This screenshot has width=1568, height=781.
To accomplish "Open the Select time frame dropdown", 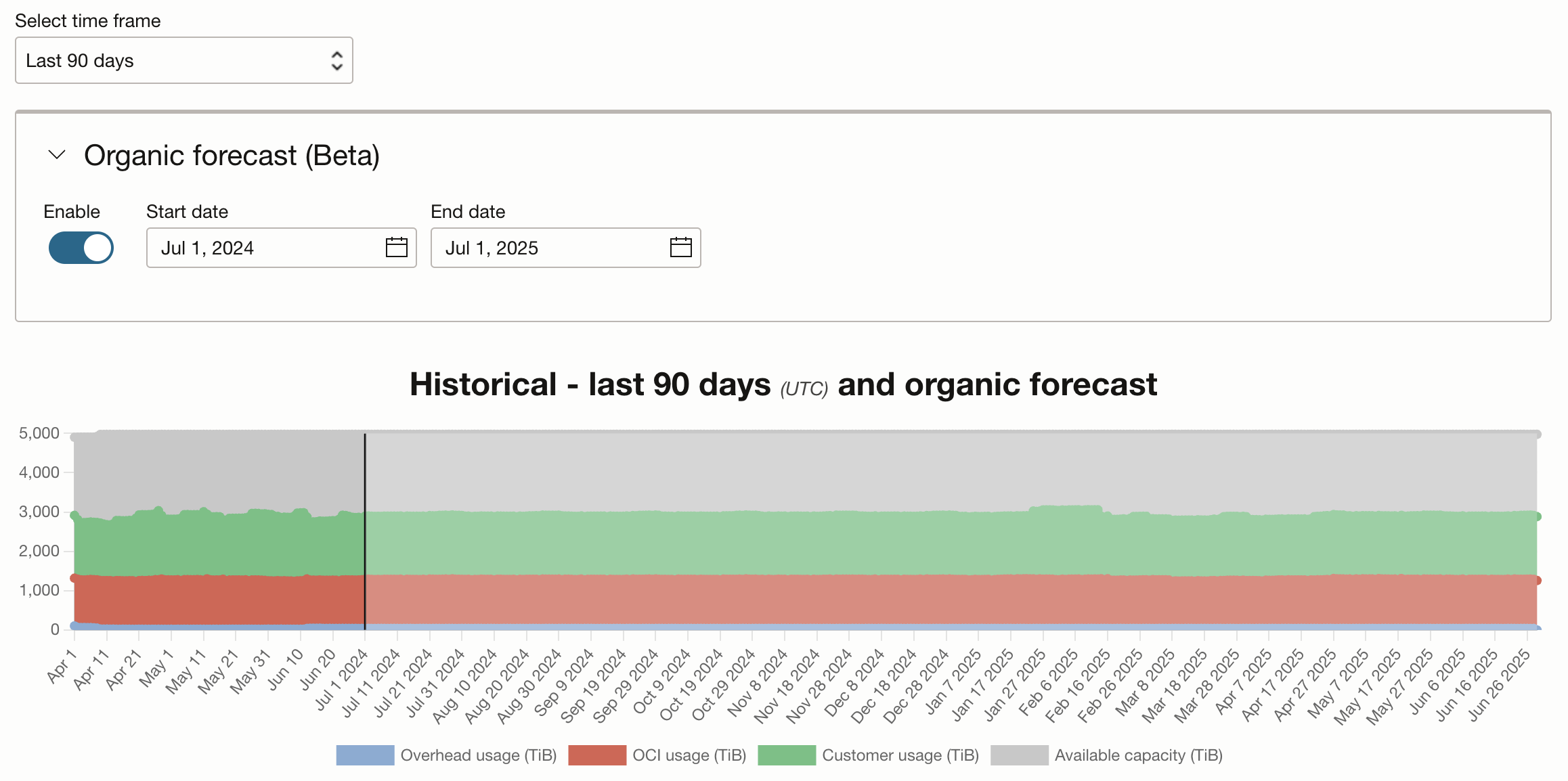I will [183, 60].
